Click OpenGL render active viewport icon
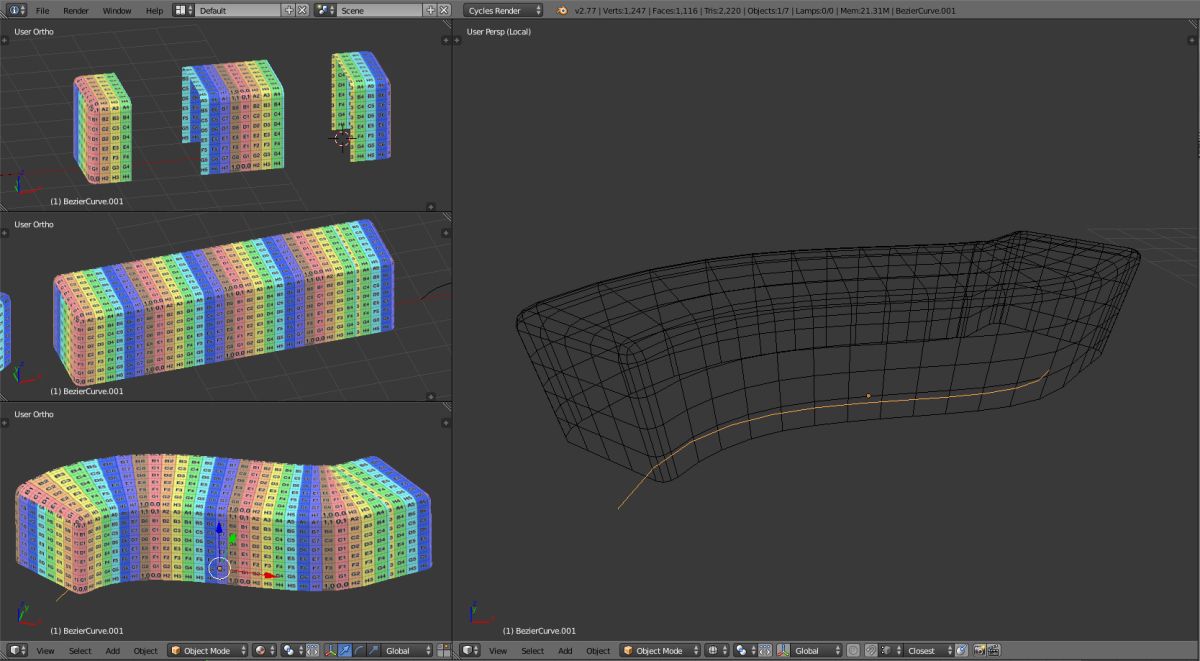The width and height of the screenshot is (1200, 661). (x=979, y=651)
